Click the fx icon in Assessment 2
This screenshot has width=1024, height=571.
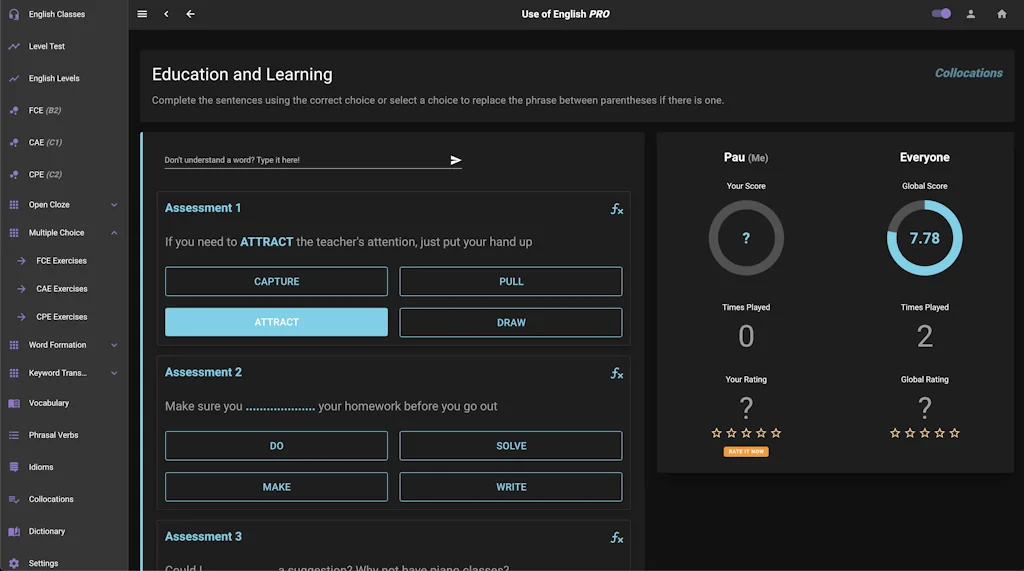click(x=616, y=374)
